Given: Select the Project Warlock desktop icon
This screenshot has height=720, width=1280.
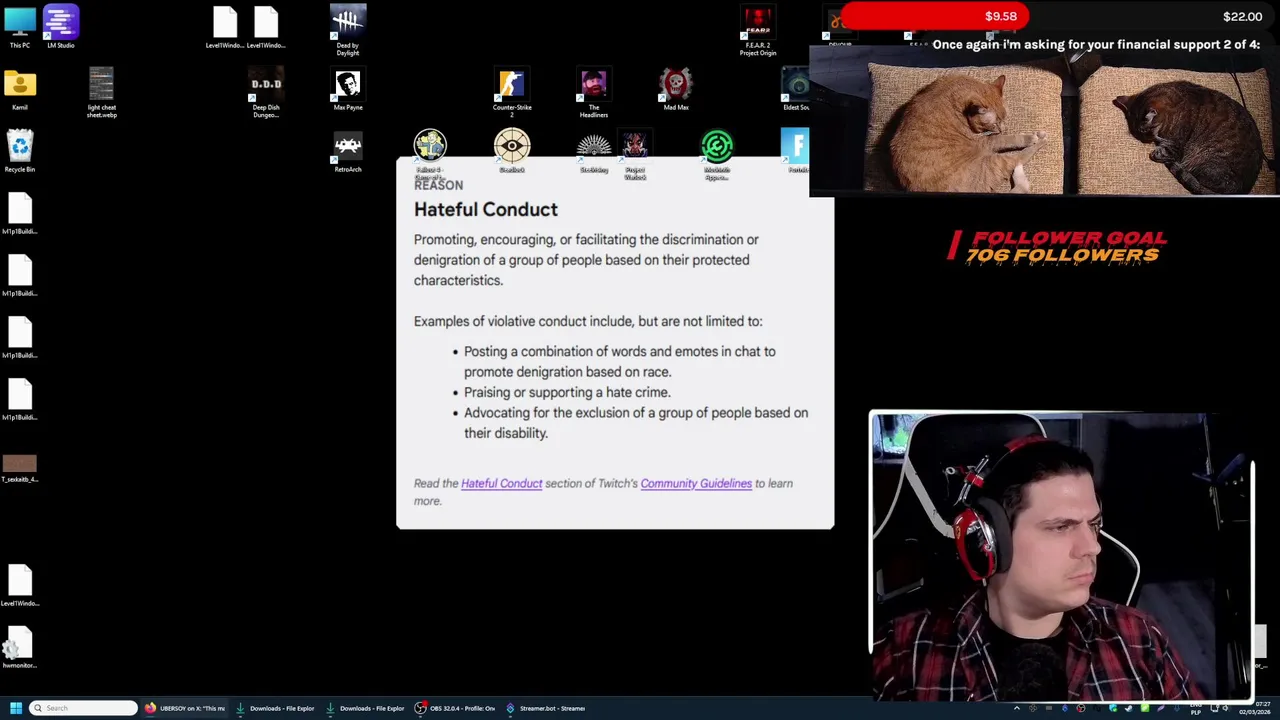Looking at the screenshot, I should click(x=635, y=152).
